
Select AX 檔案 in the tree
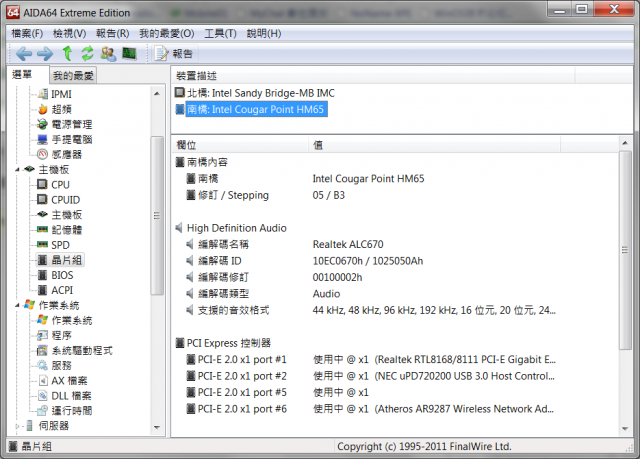69,381
